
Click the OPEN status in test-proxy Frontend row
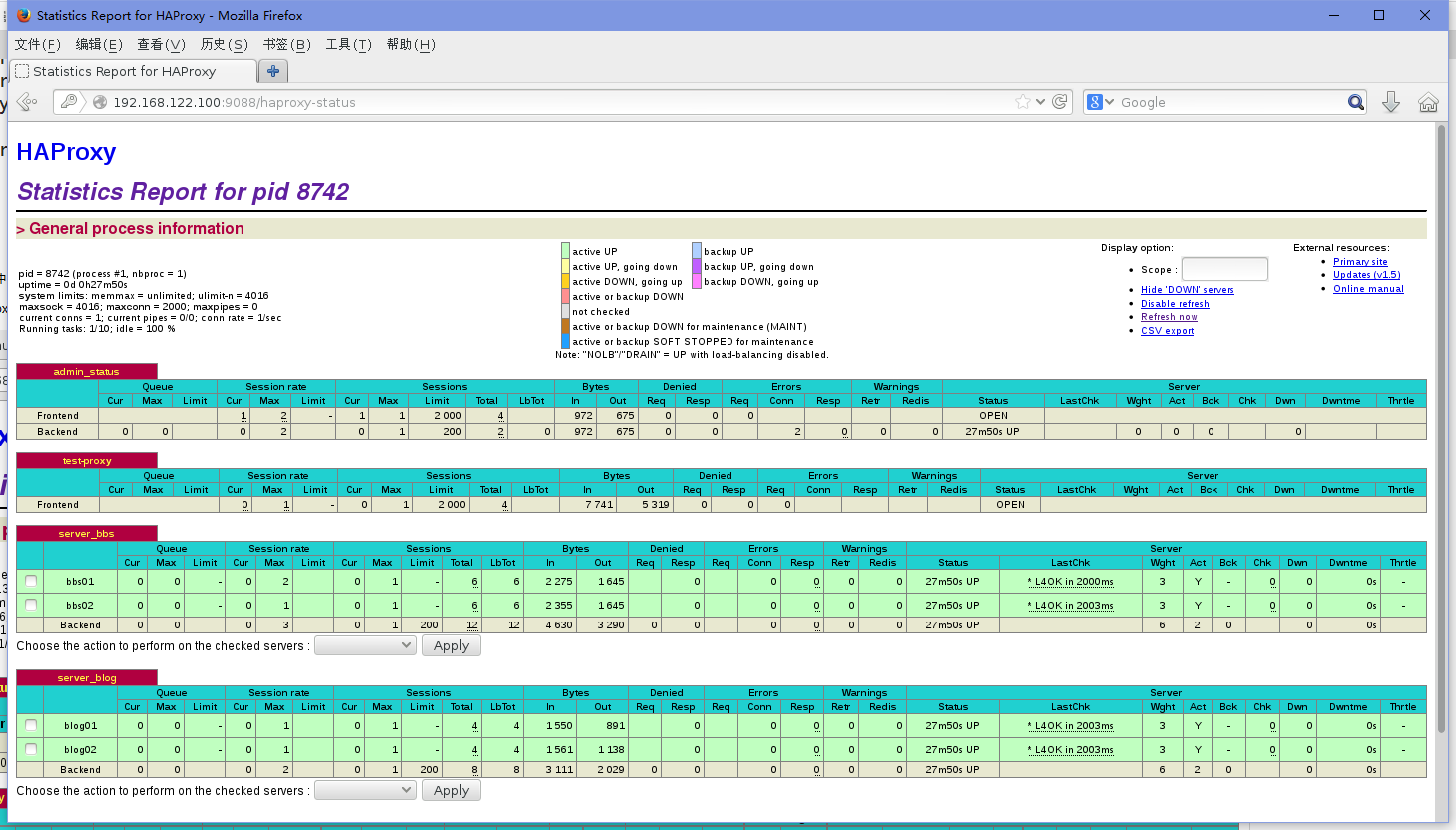tap(1010, 505)
